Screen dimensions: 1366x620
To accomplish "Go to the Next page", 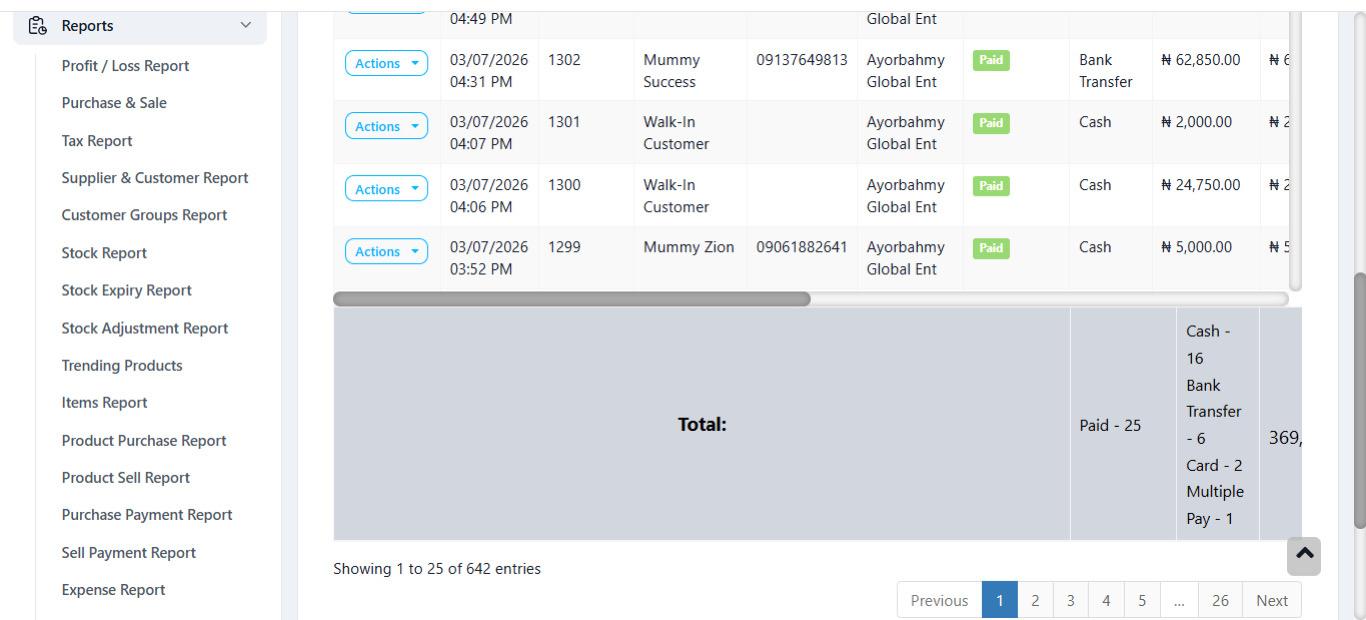I will 1272,600.
